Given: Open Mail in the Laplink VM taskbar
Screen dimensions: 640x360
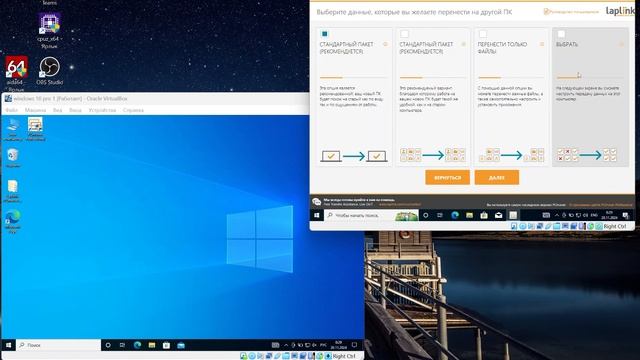Looking at the screenshot, I should pyautogui.click(x=498, y=215).
